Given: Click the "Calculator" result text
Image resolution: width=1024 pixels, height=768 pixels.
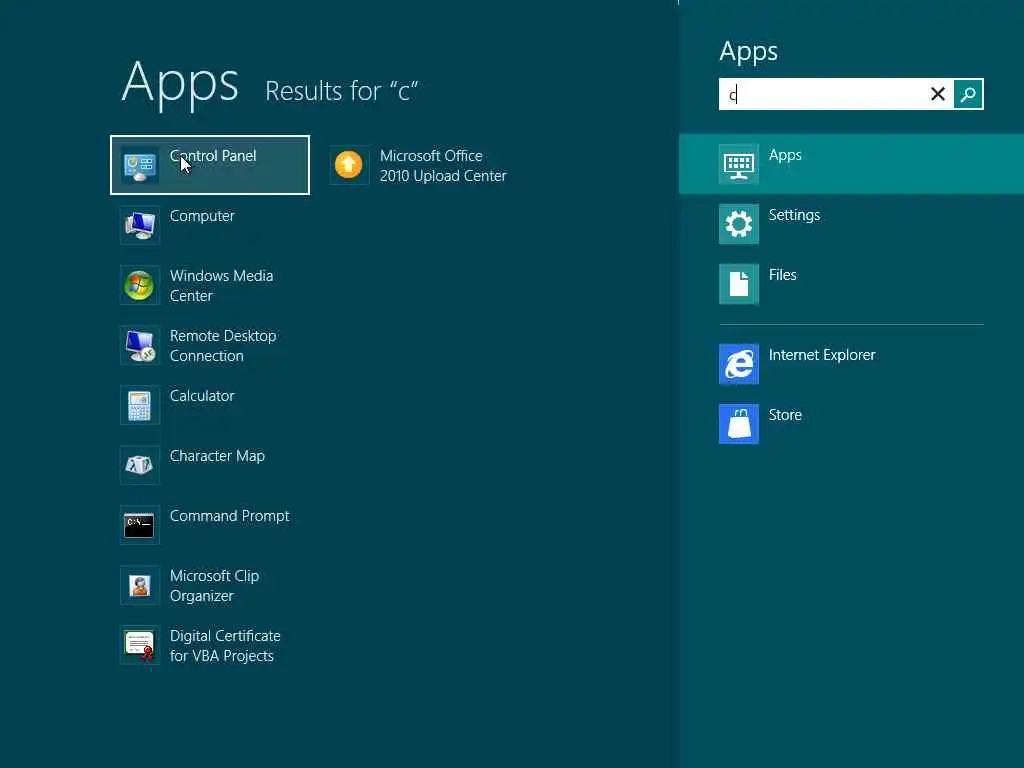Looking at the screenshot, I should point(202,396).
